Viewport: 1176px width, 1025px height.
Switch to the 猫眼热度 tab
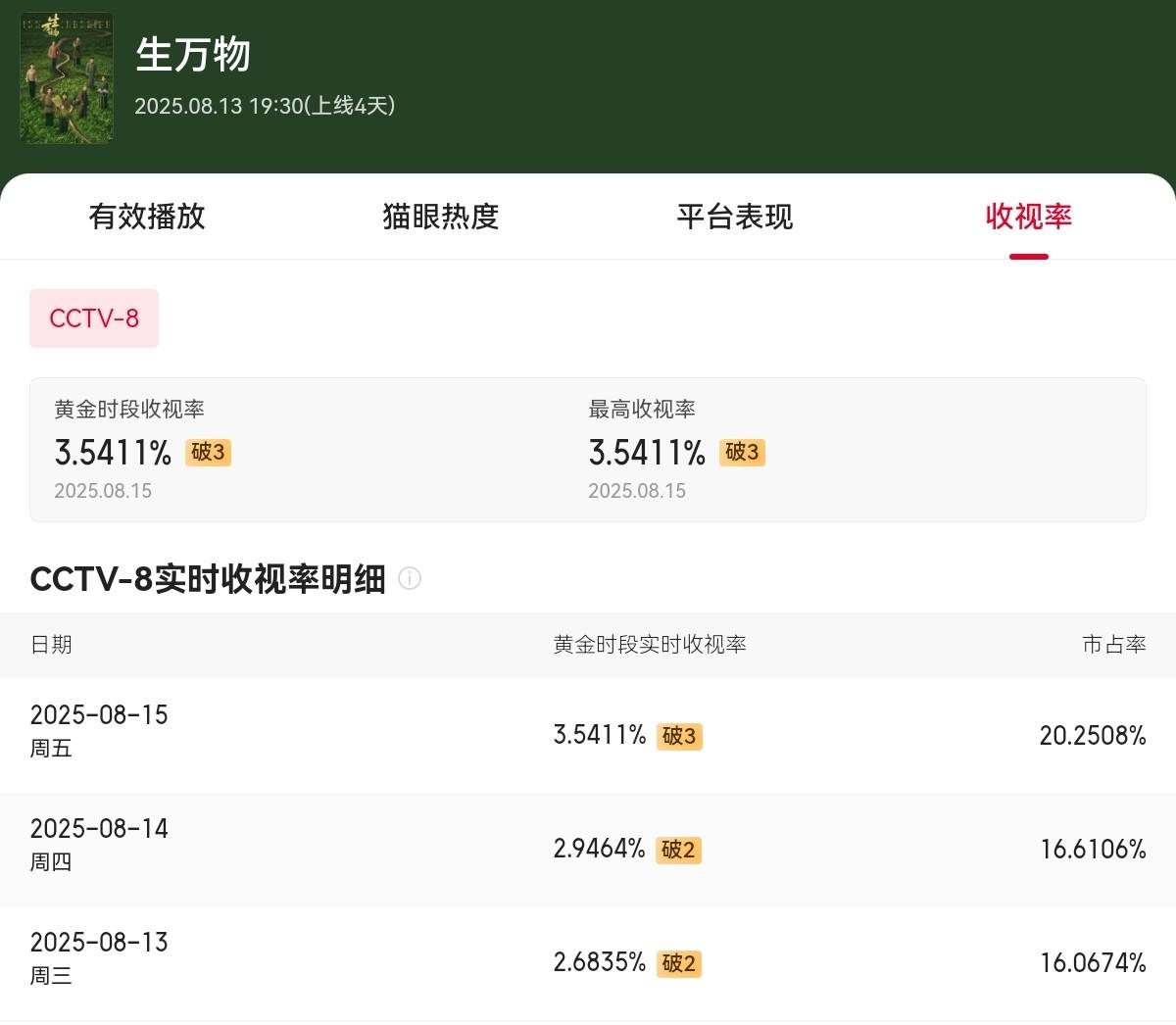pos(441,217)
